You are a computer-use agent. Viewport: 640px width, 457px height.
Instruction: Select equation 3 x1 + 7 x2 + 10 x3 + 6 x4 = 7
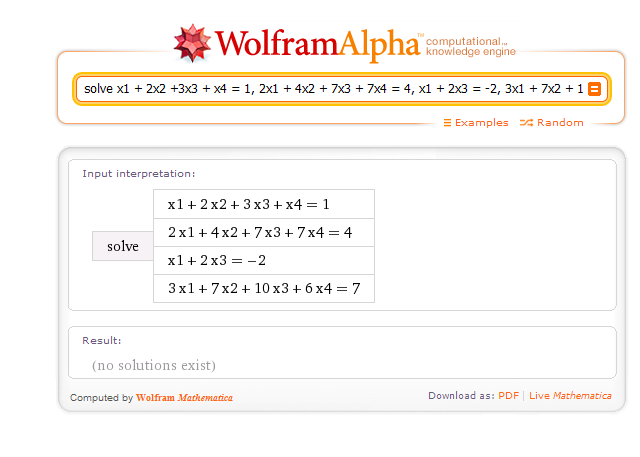click(x=264, y=288)
